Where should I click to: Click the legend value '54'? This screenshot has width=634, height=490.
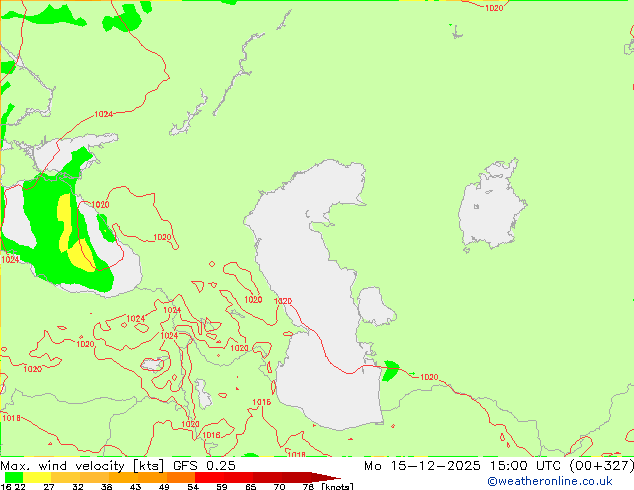pyautogui.click(x=193, y=487)
